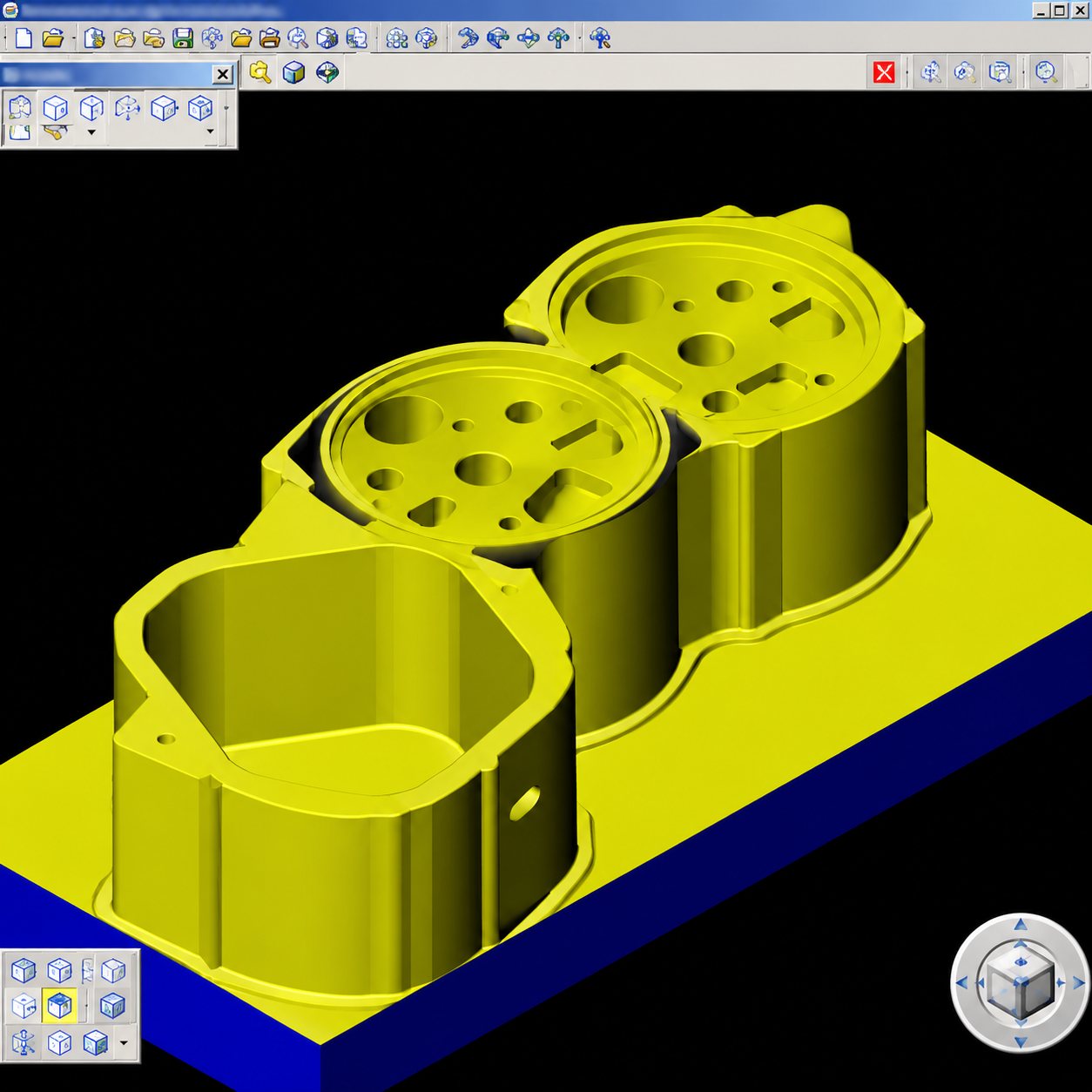Toggle the yellow-highlighted cube view mode

pos(59,1006)
